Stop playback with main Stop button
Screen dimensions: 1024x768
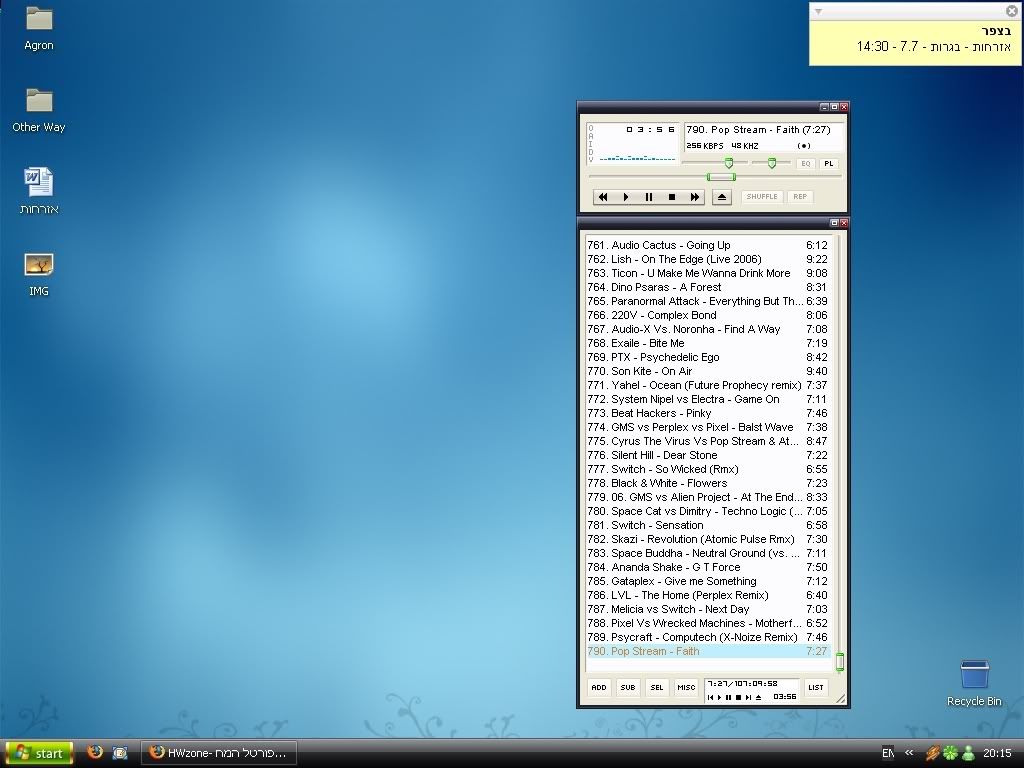[671, 197]
